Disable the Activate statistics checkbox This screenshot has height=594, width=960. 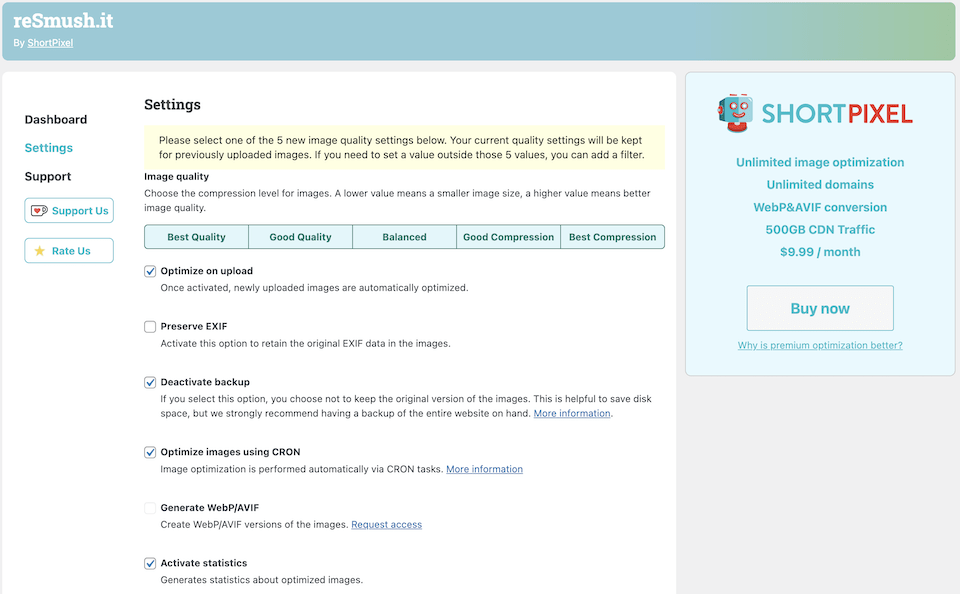(x=150, y=563)
